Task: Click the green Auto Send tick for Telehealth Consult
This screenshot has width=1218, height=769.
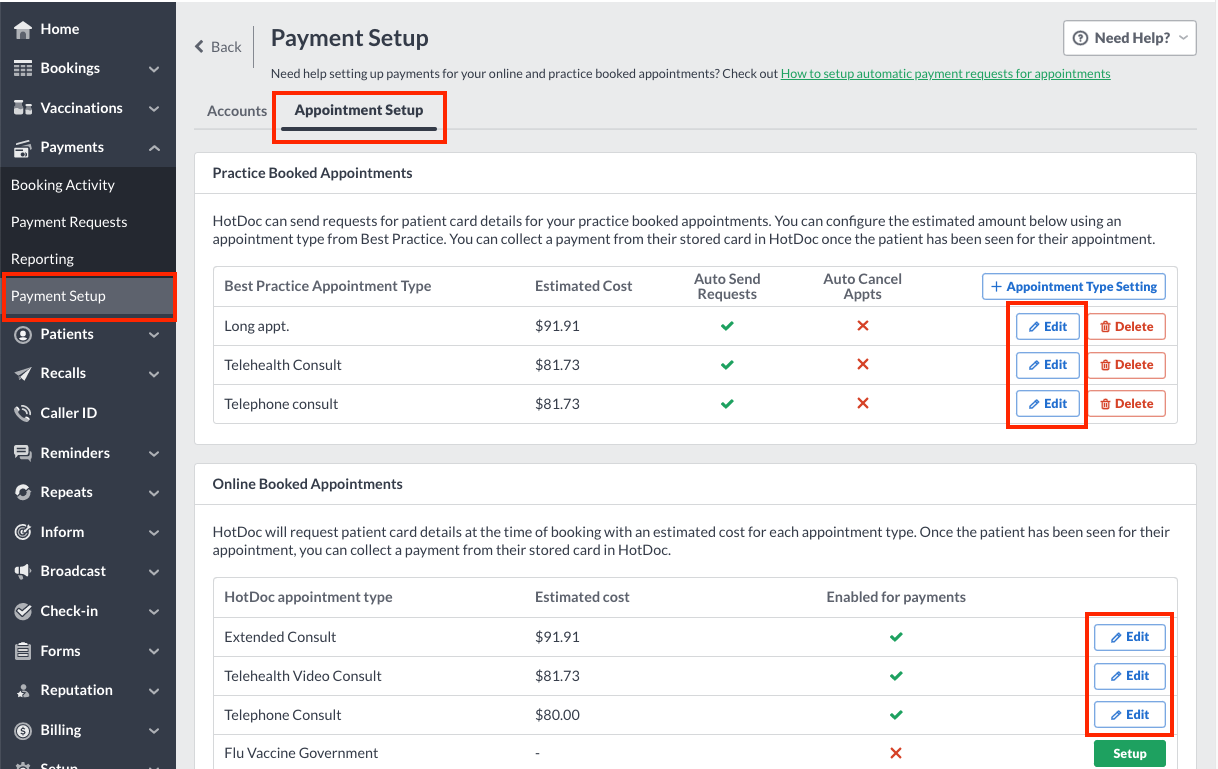Action: coord(727,365)
